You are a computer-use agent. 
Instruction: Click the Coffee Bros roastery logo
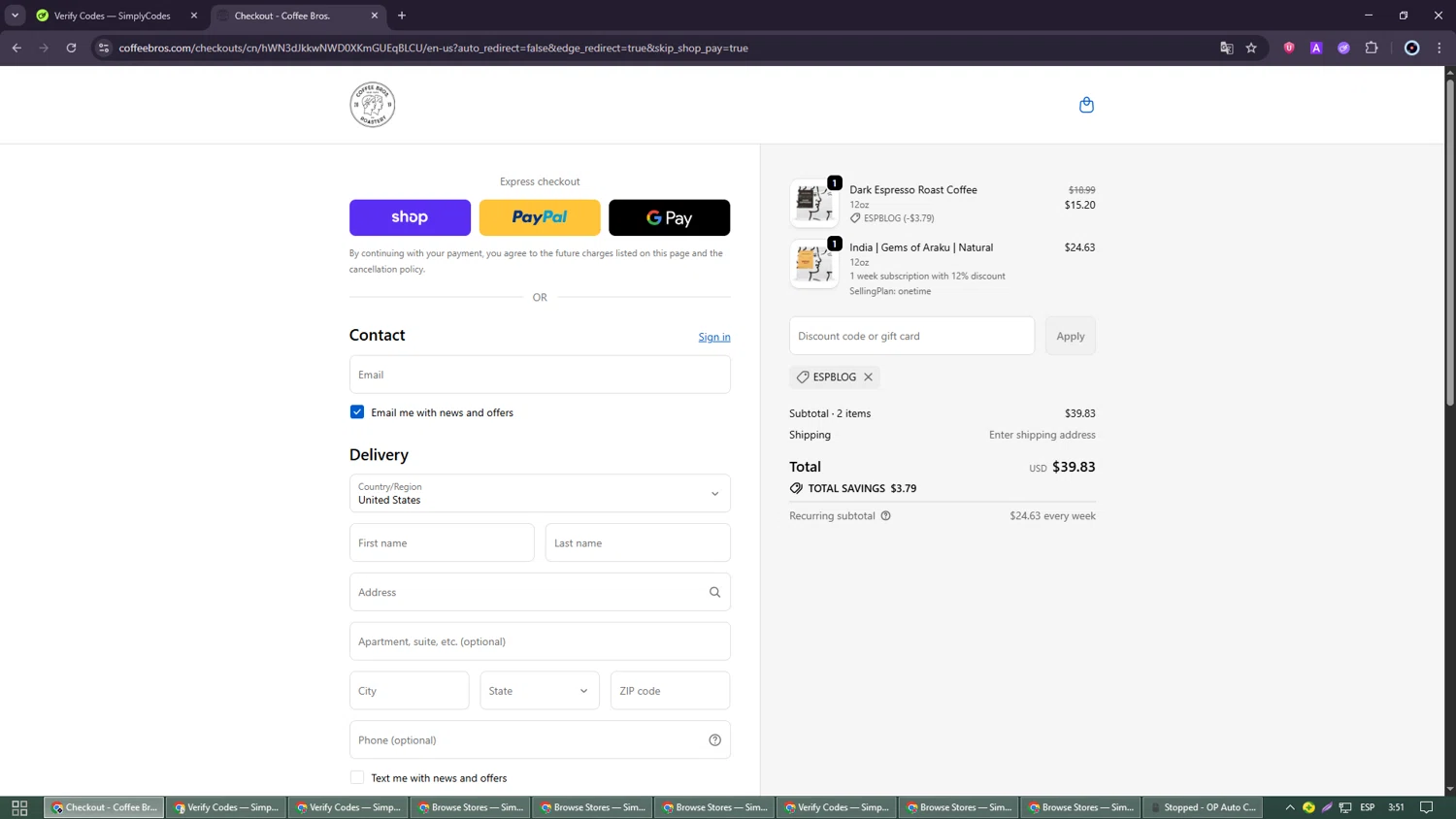coord(373,105)
